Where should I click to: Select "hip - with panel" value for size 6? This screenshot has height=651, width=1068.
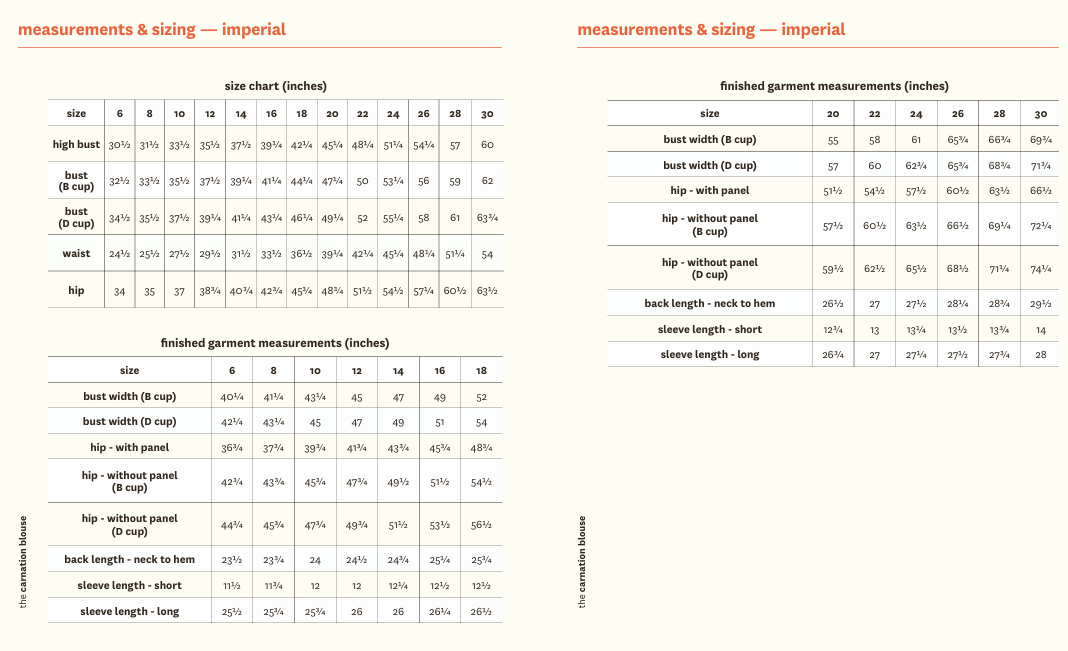click(x=232, y=448)
